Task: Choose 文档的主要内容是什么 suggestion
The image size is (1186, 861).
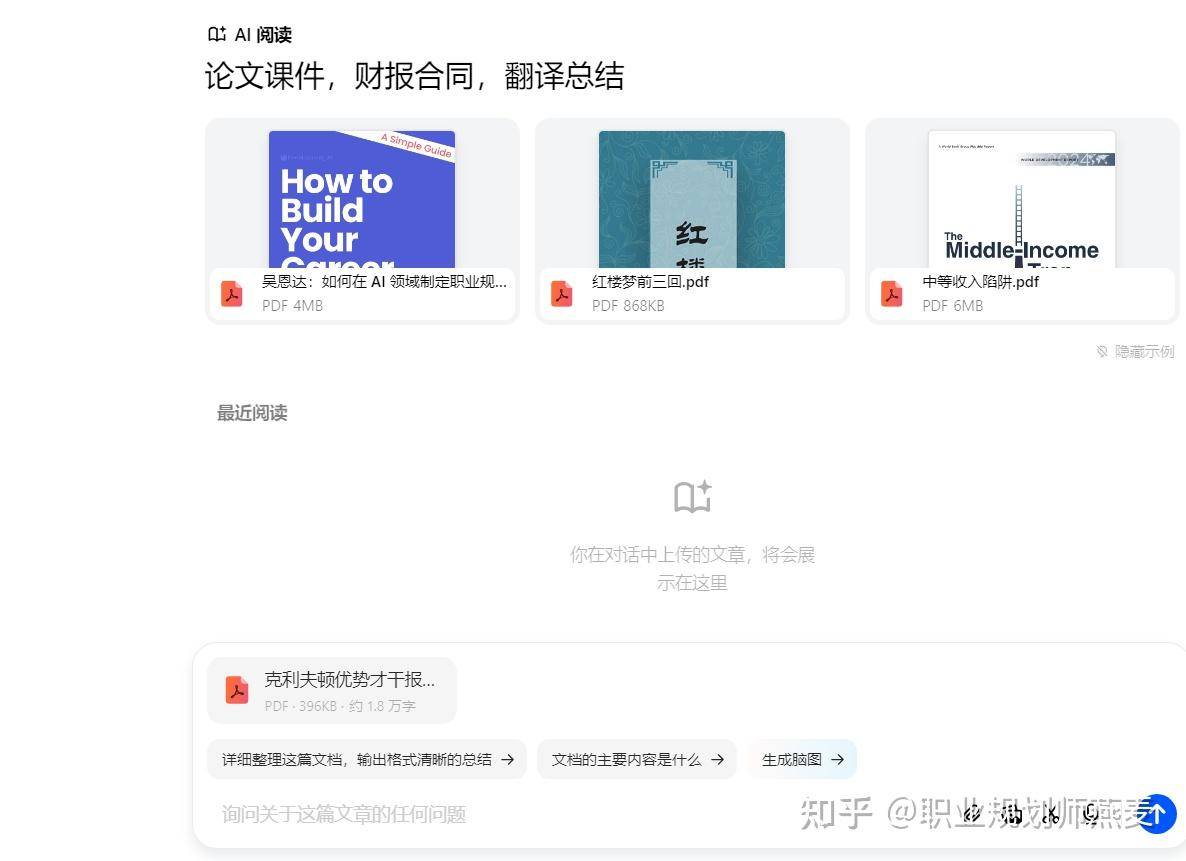Action: [x=637, y=759]
